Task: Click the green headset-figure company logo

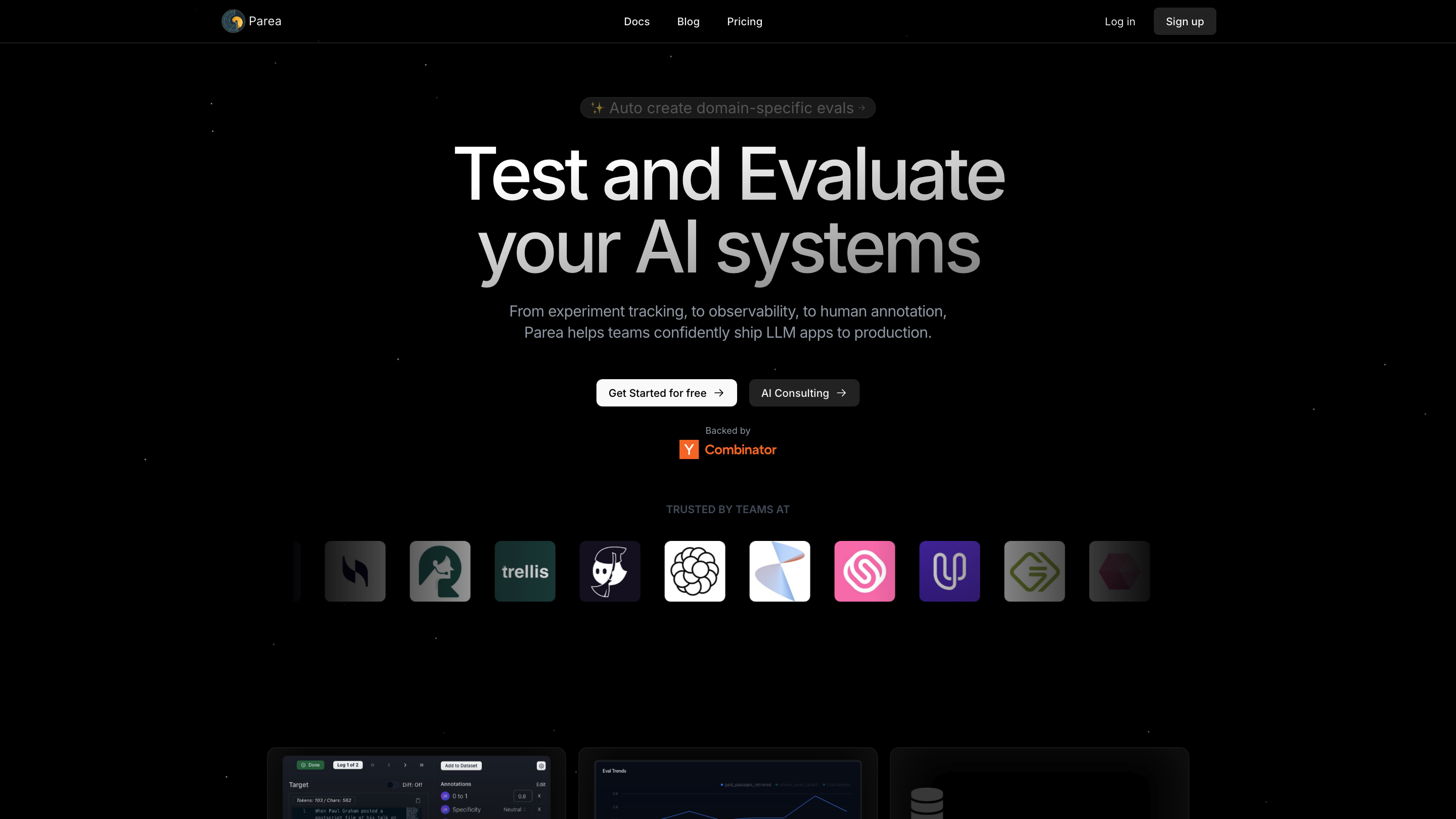Action: tap(440, 571)
